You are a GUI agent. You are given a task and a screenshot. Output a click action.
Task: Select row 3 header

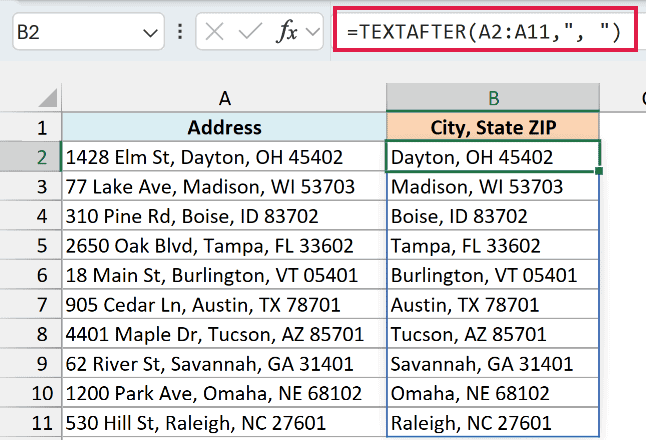point(31,186)
